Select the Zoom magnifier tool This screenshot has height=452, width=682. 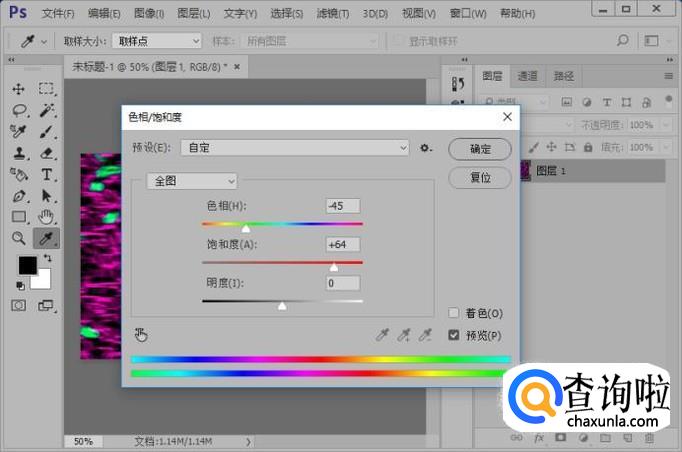coord(19,238)
